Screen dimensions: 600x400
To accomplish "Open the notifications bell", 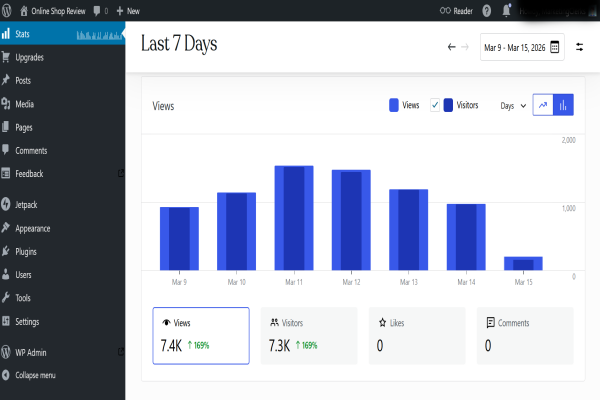I will coord(508,10).
